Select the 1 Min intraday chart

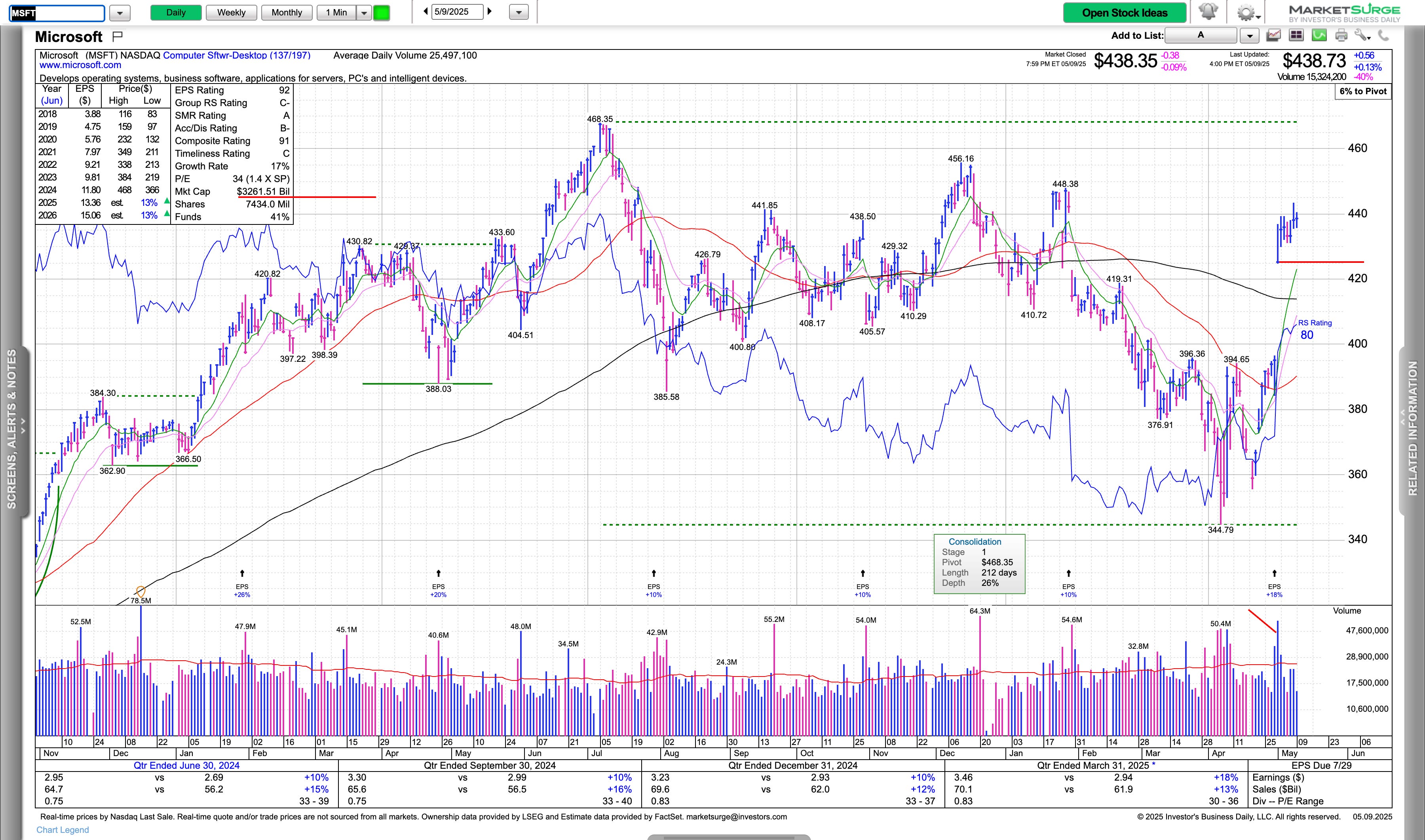point(336,12)
